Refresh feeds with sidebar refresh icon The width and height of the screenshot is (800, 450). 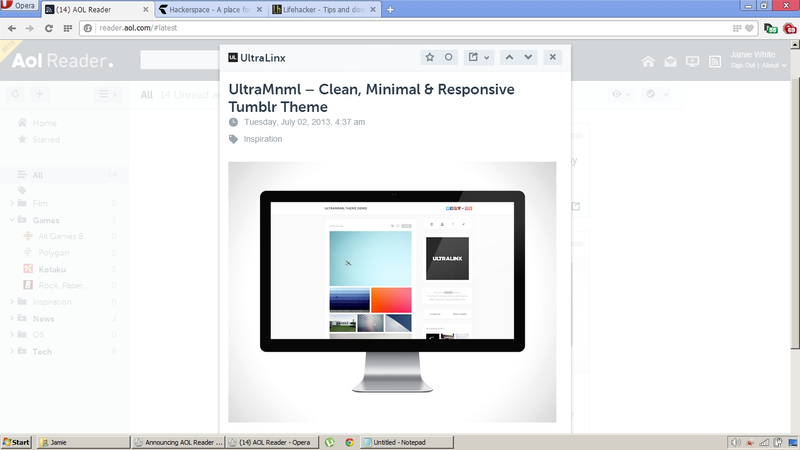15,94
